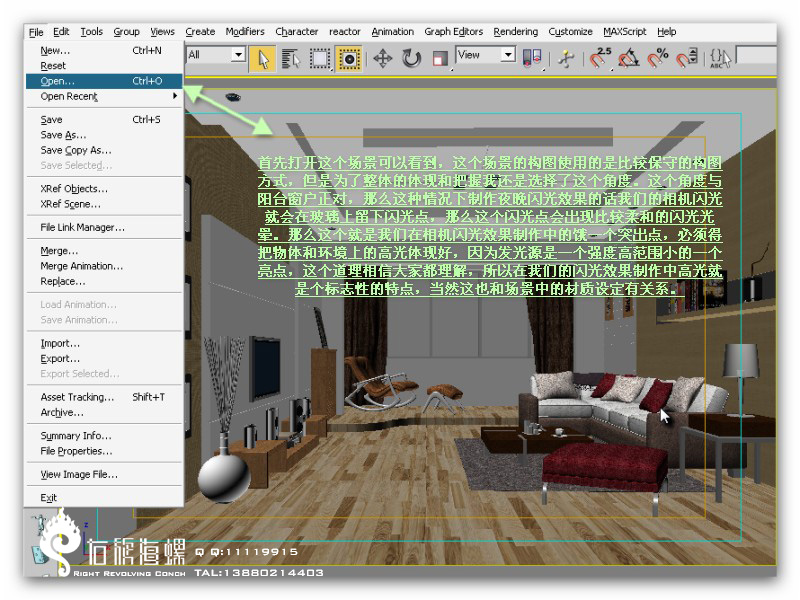800x600 pixels.
Task: Toggle the Percent Snap icon
Action: [x=658, y=58]
